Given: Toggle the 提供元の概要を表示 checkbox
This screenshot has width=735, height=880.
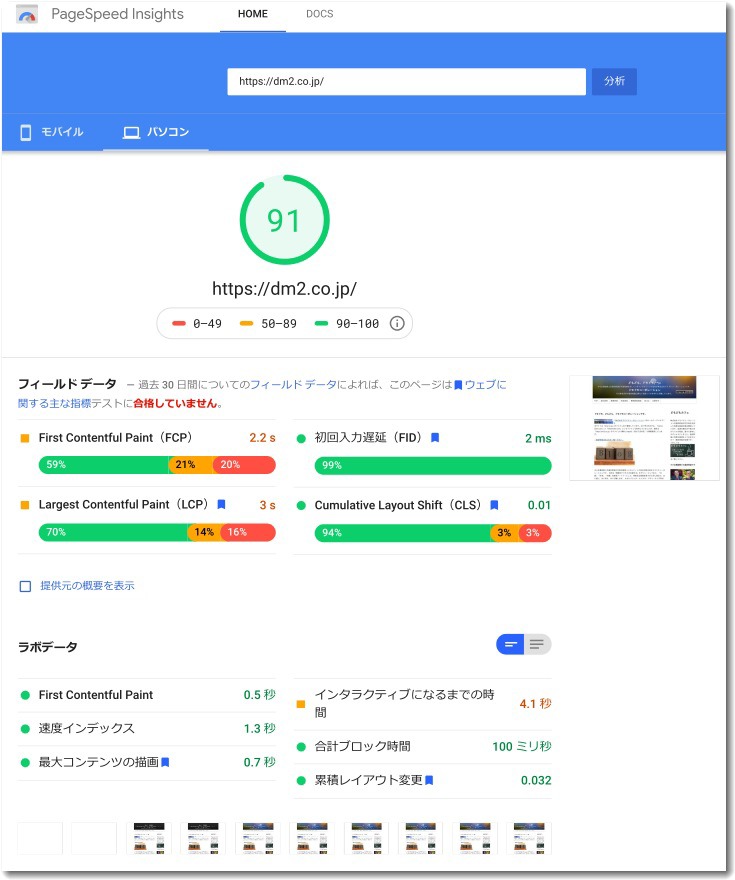Looking at the screenshot, I should coord(26,586).
